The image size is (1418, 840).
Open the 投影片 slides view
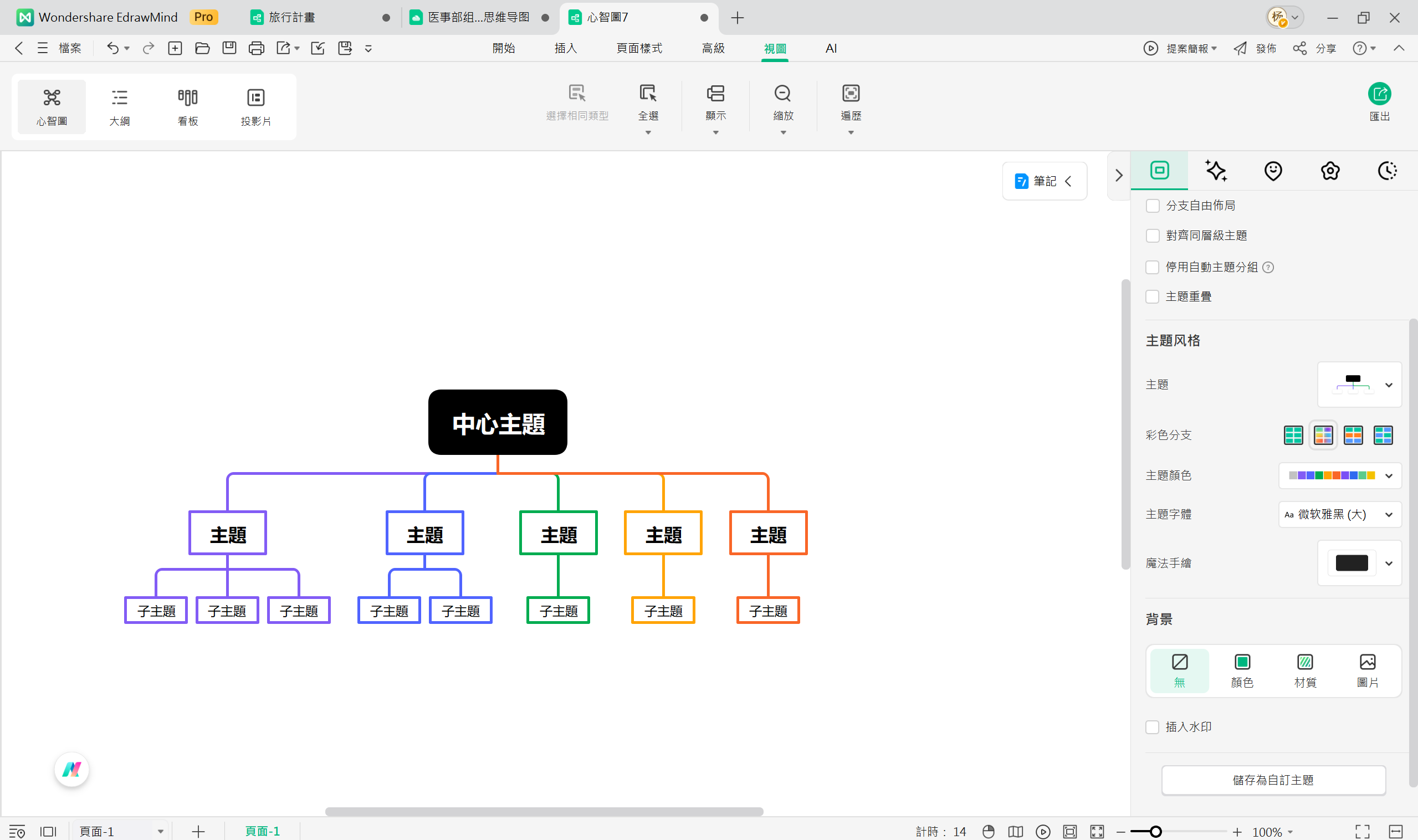click(255, 106)
